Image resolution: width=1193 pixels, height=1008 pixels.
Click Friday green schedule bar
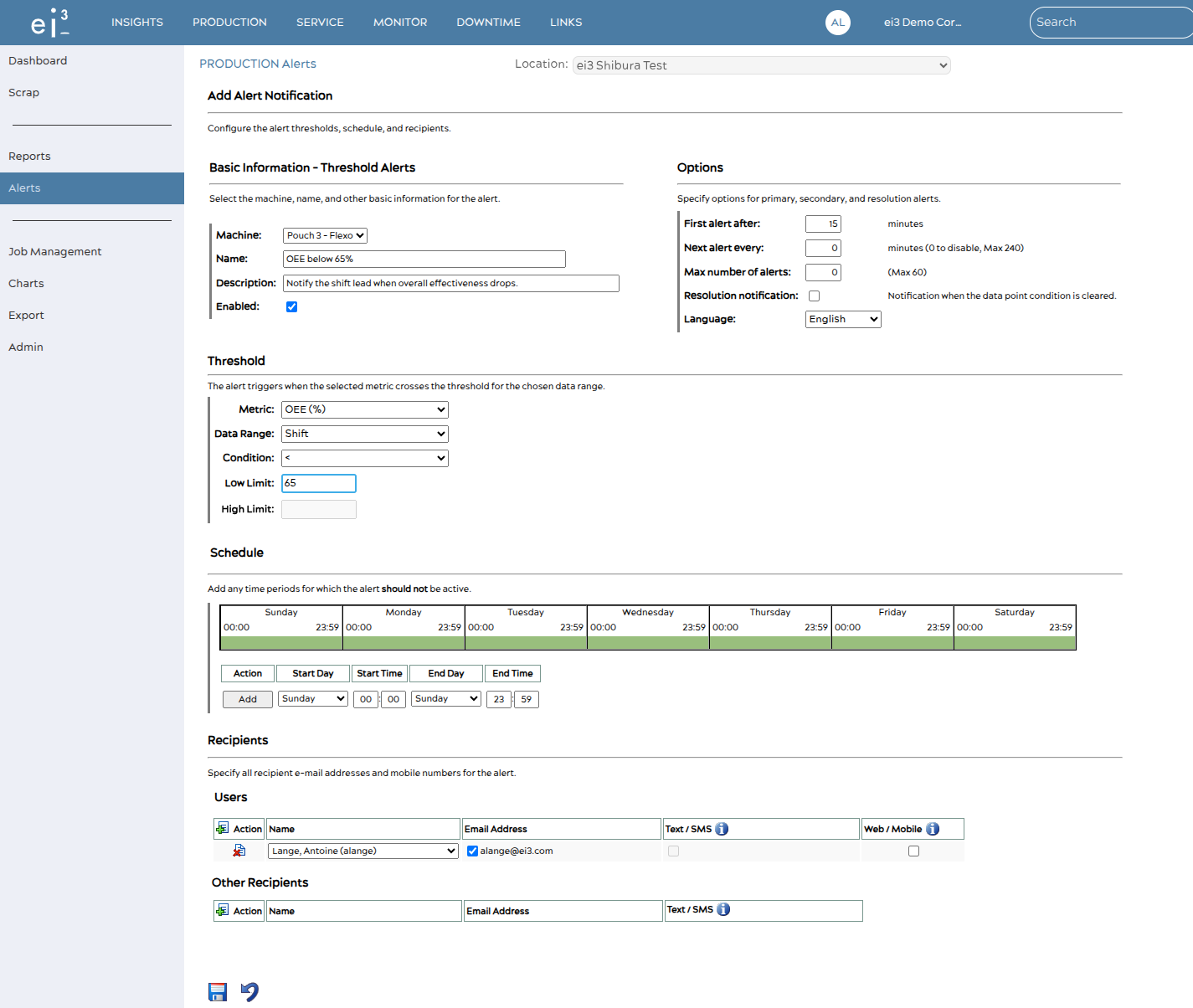point(892,643)
